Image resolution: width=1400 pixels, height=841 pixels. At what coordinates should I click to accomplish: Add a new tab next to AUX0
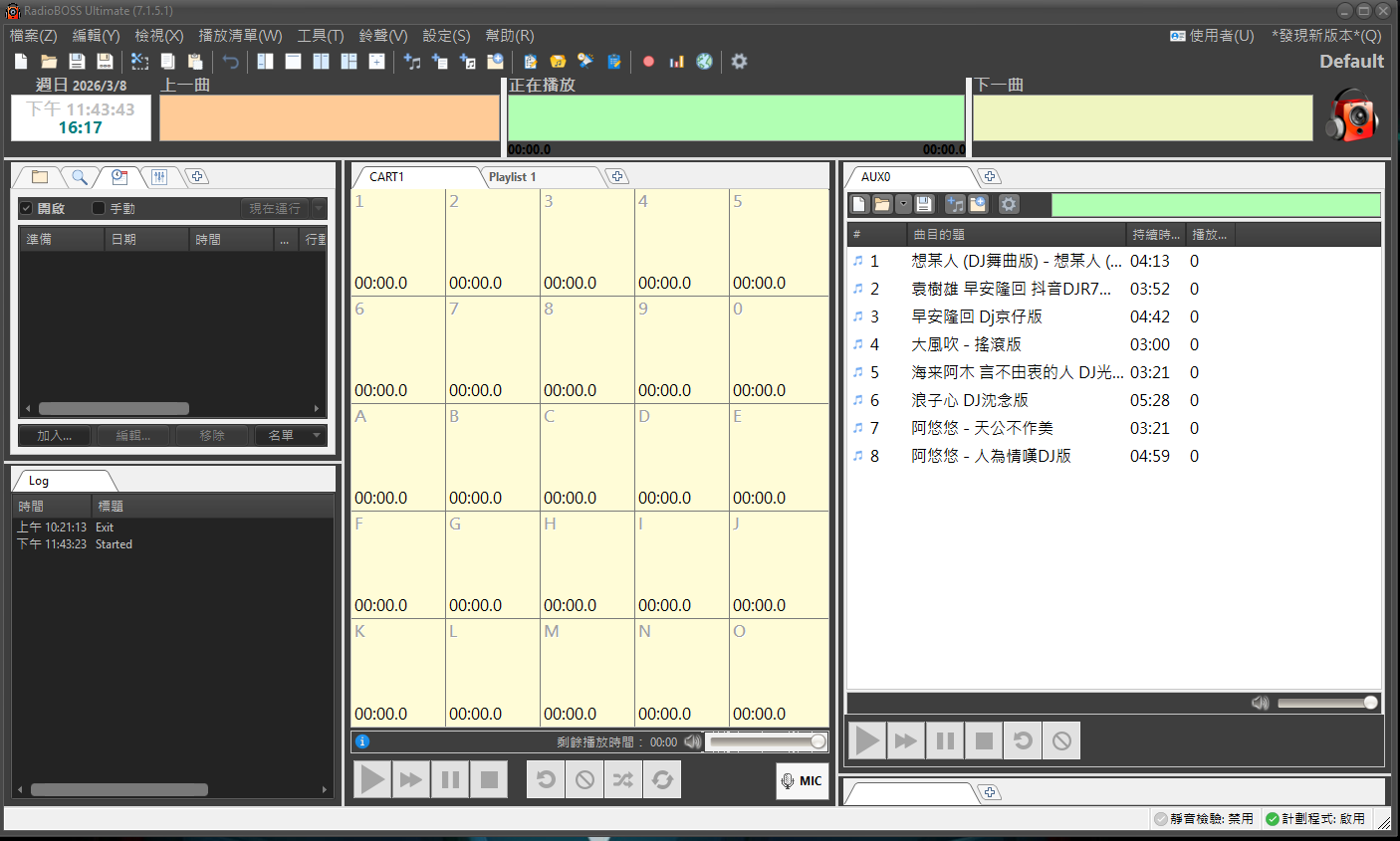click(x=990, y=177)
